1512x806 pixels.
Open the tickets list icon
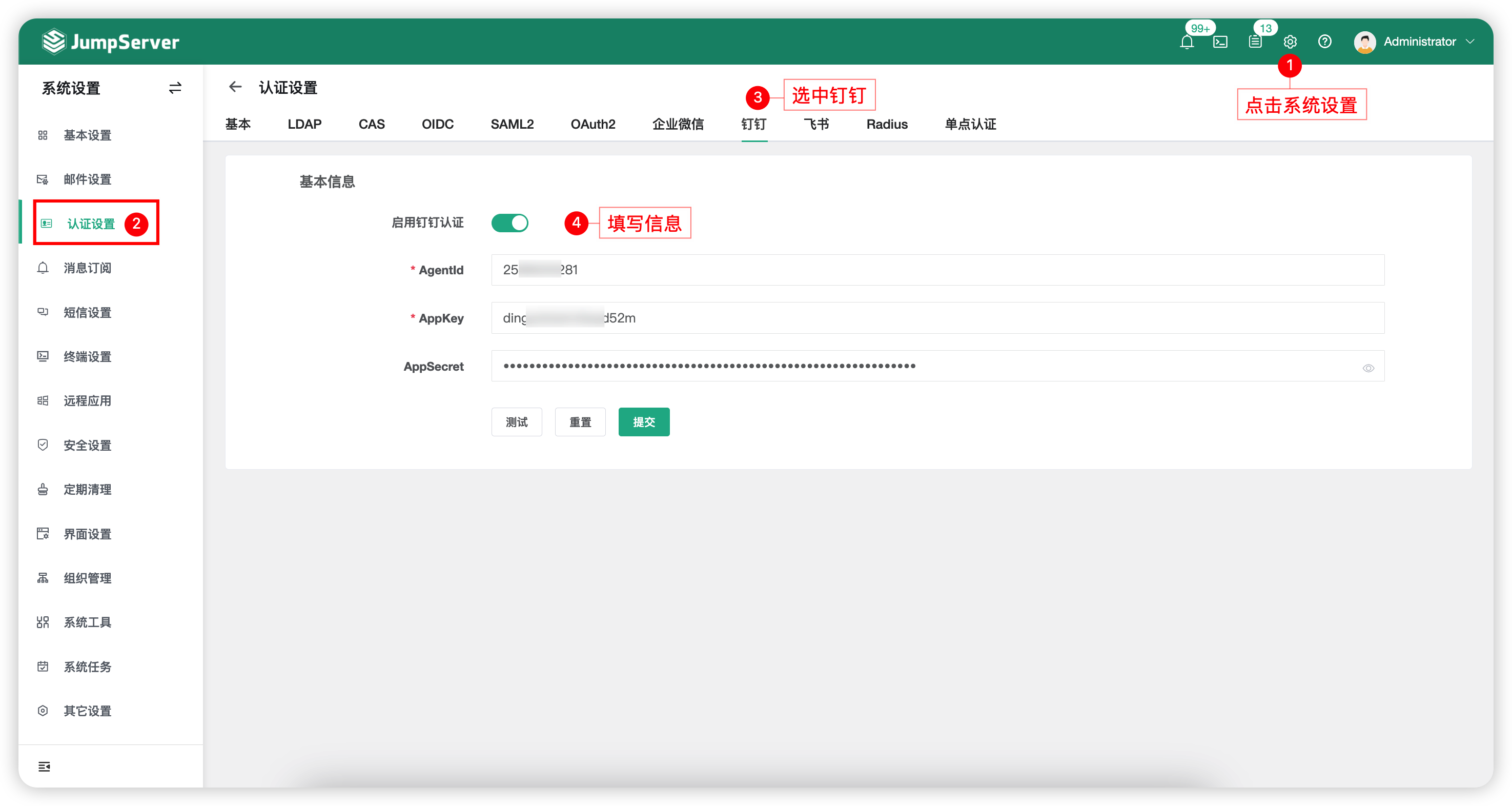[x=1255, y=42]
